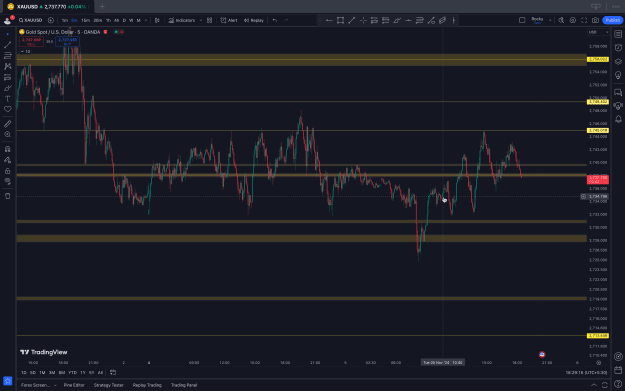Open the timeframe dropdown arrow

tap(145, 20)
